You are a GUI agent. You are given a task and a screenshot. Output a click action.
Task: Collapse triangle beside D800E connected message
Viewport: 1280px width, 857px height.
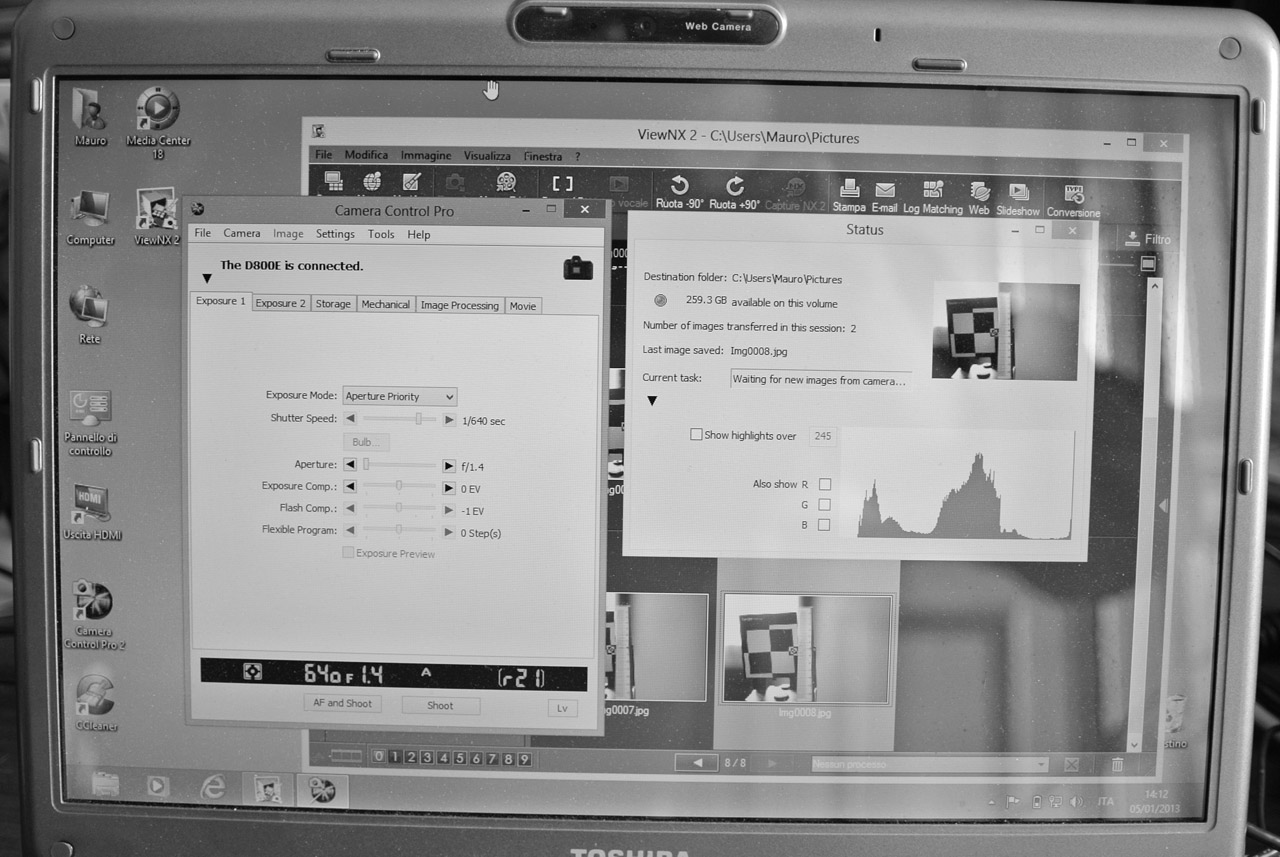coord(207,279)
